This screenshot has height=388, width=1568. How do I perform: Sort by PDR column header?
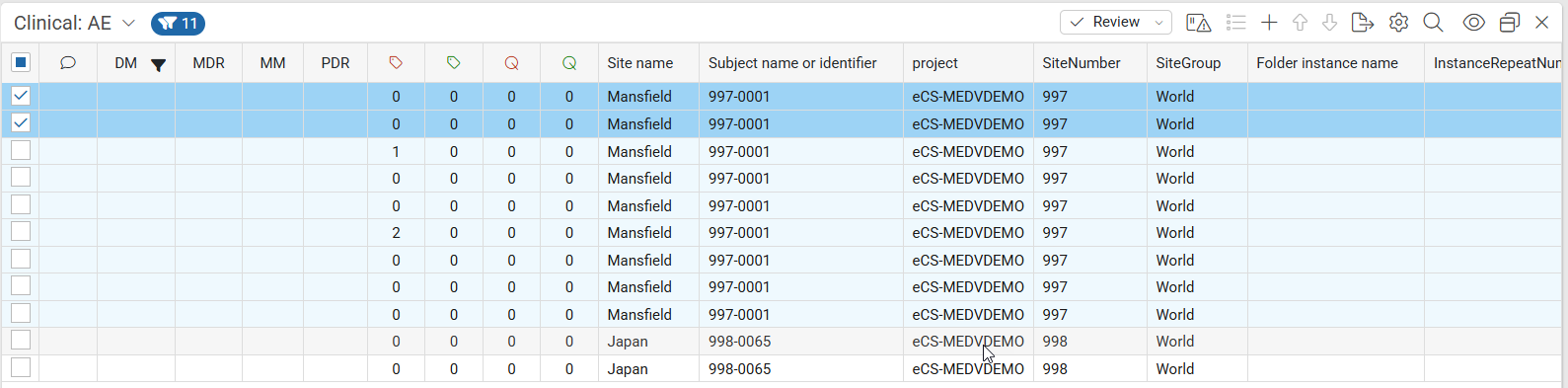[336, 63]
